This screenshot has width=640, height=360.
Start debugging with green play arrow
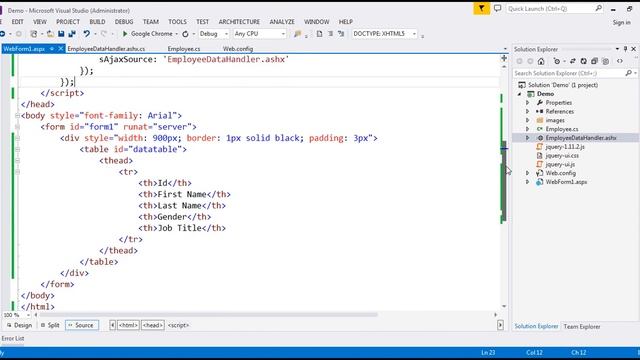[125, 33]
